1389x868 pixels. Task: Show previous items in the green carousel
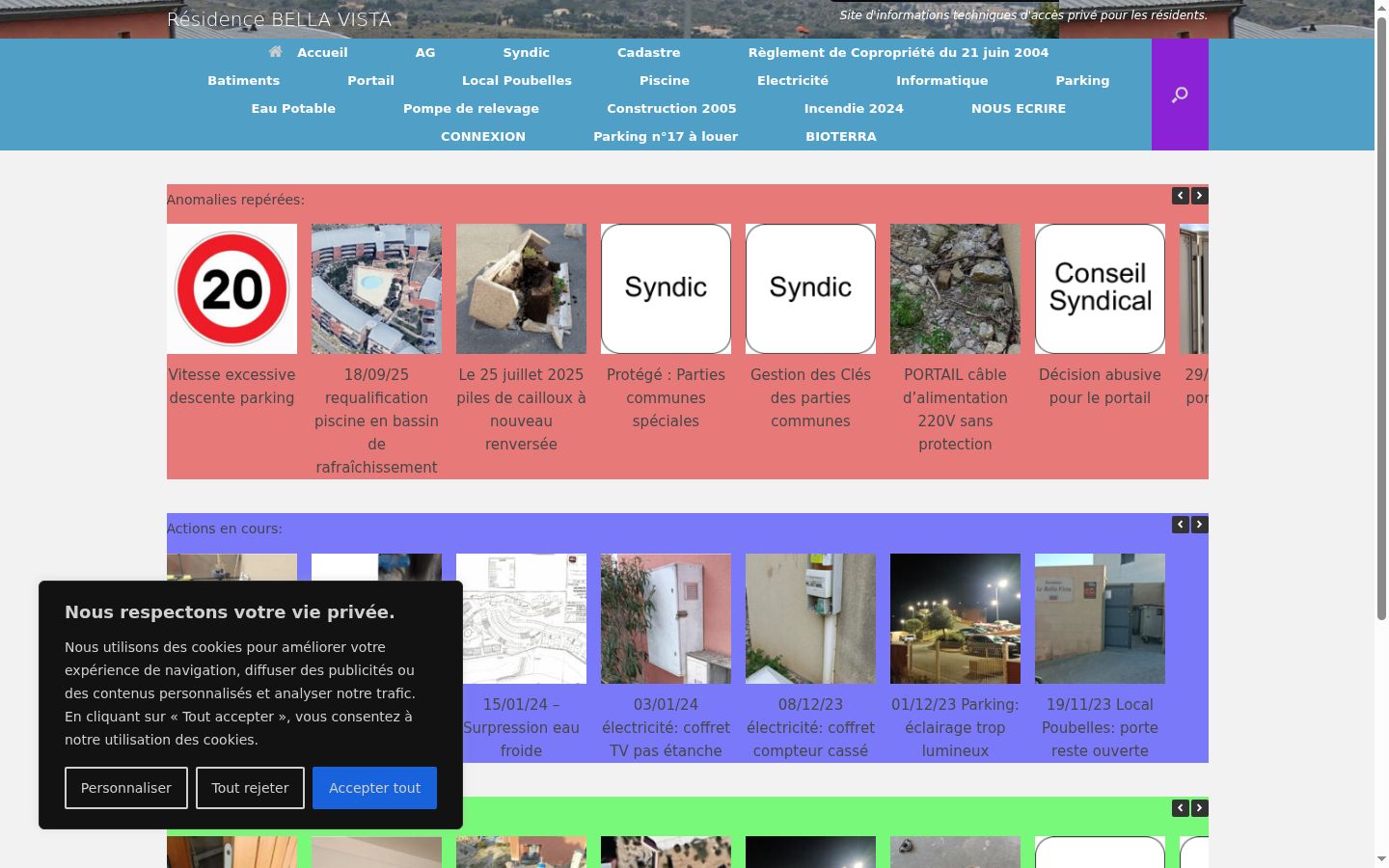coord(1181,808)
